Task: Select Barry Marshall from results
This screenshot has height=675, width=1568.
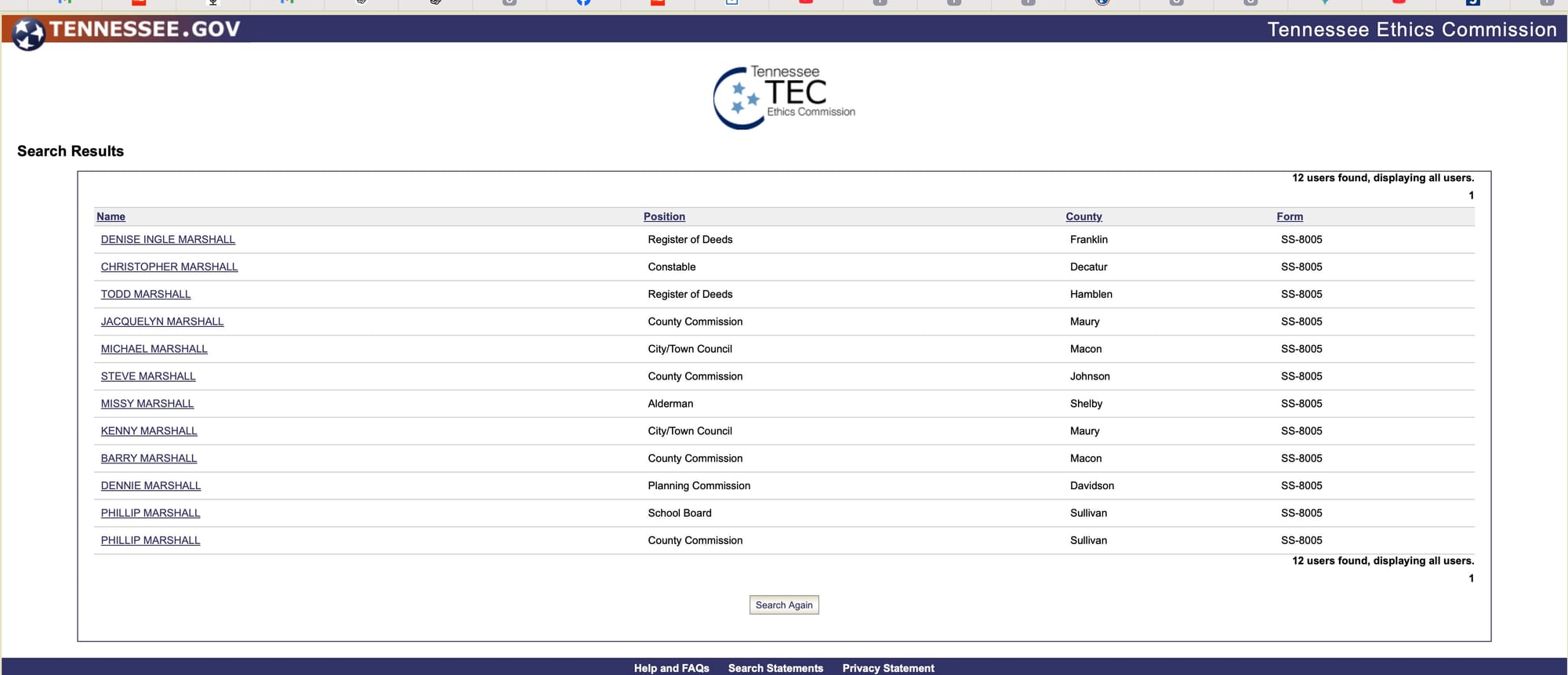Action: pos(149,459)
